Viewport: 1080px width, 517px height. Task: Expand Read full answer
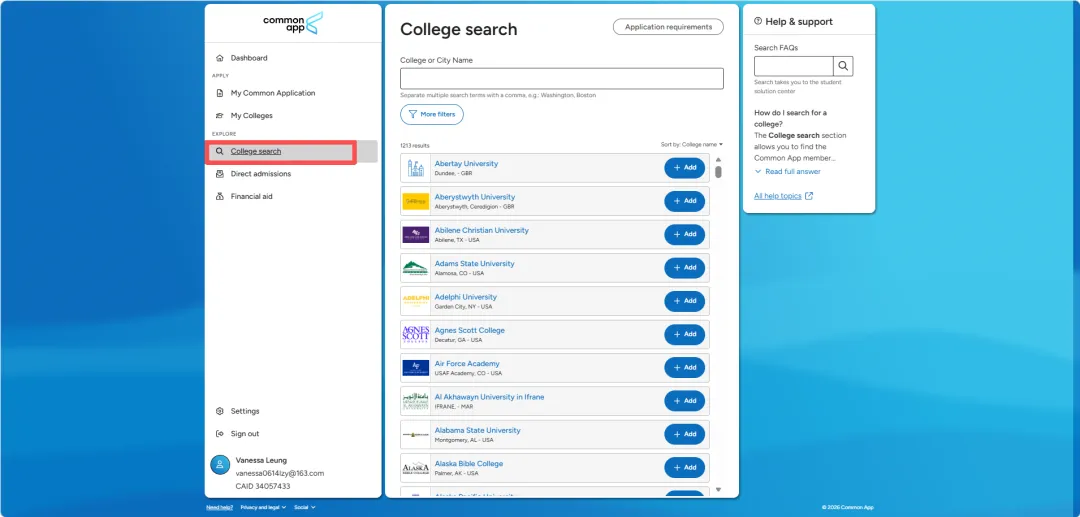coord(788,171)
